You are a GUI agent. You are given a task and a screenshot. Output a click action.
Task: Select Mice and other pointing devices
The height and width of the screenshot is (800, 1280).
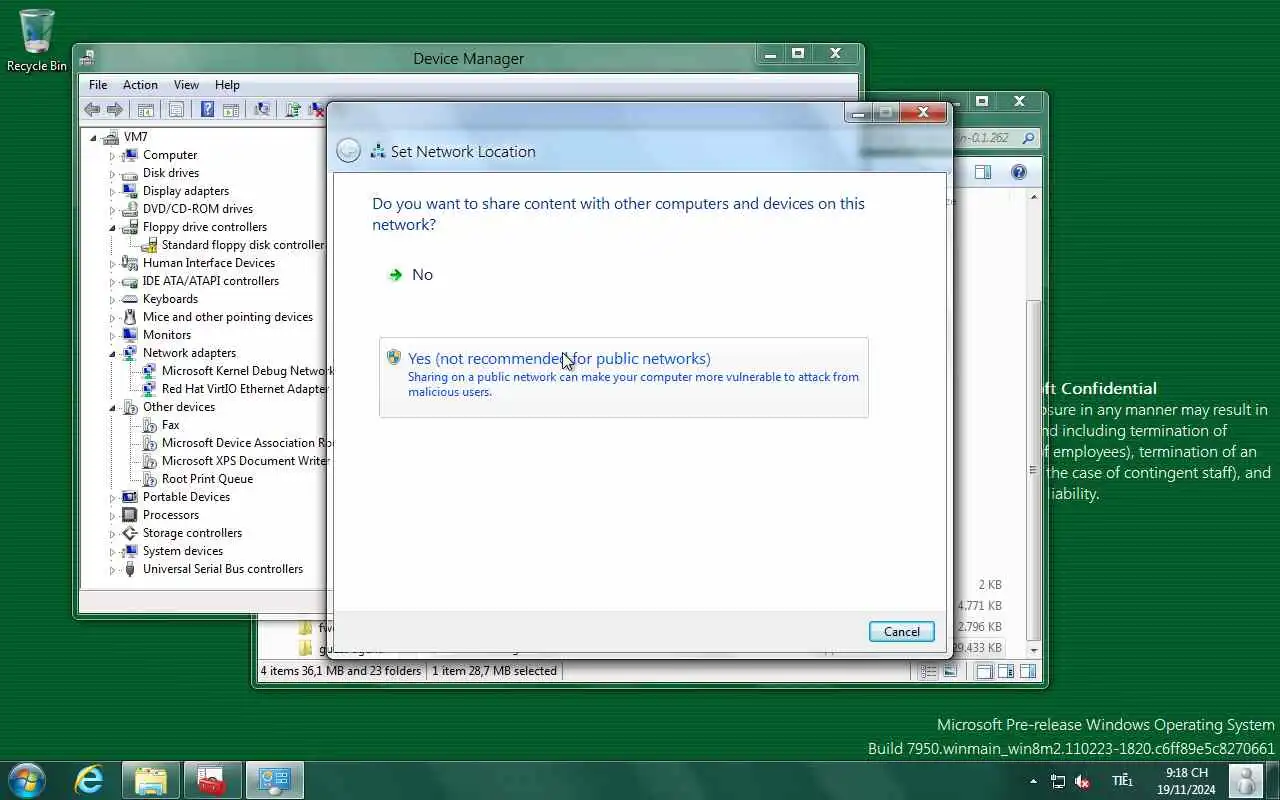227,317
